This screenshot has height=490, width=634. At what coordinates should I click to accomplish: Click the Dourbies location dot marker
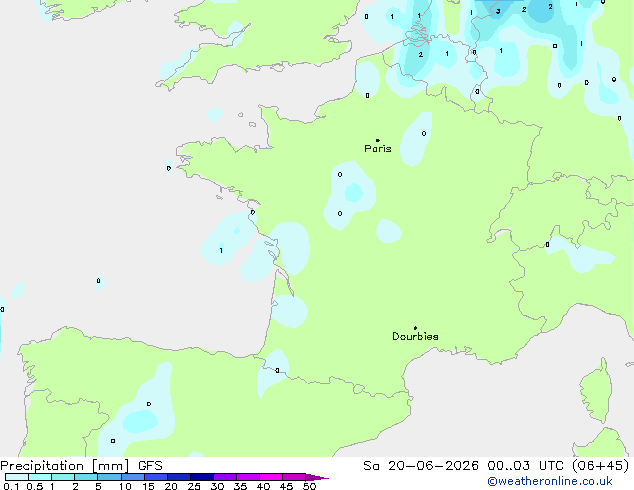pos(415,328)
